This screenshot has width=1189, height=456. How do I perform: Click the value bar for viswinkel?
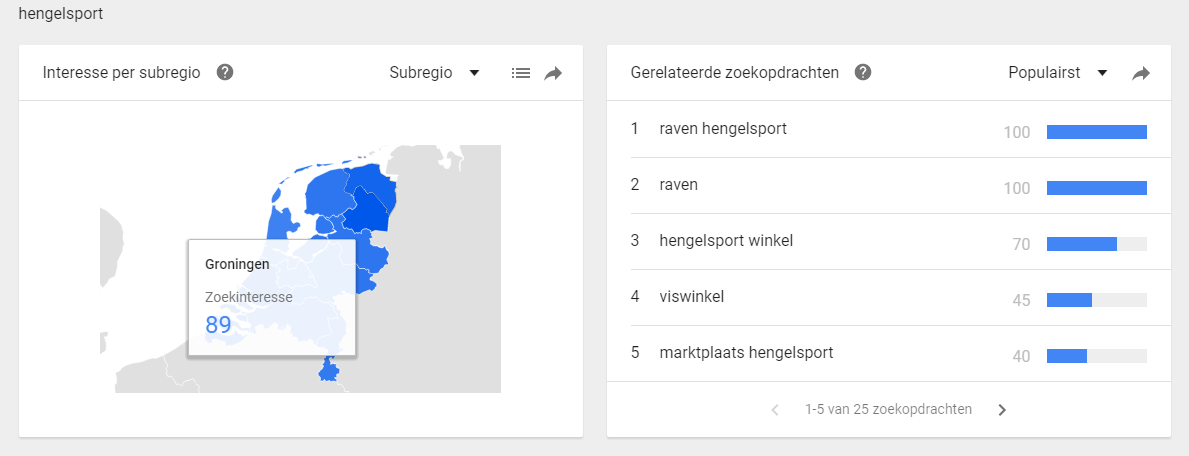(1069, 299)
